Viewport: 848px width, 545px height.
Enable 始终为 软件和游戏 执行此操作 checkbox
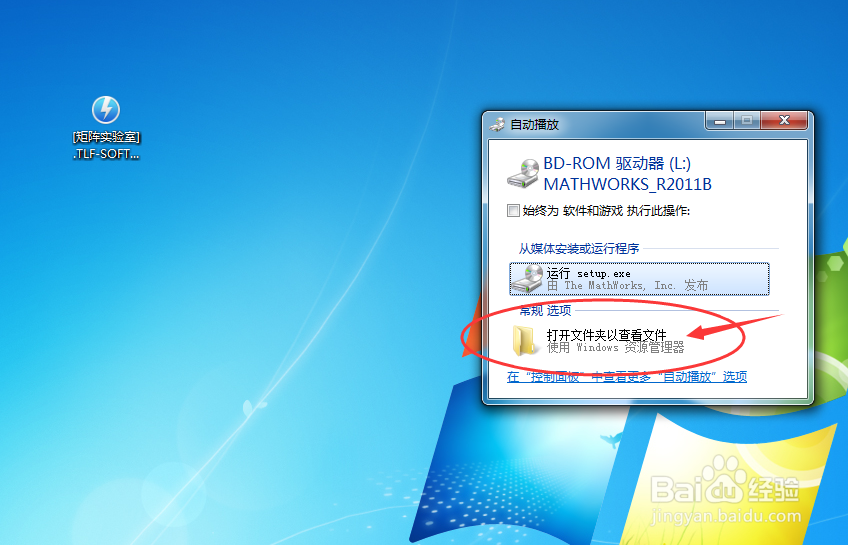coord(513,210)
